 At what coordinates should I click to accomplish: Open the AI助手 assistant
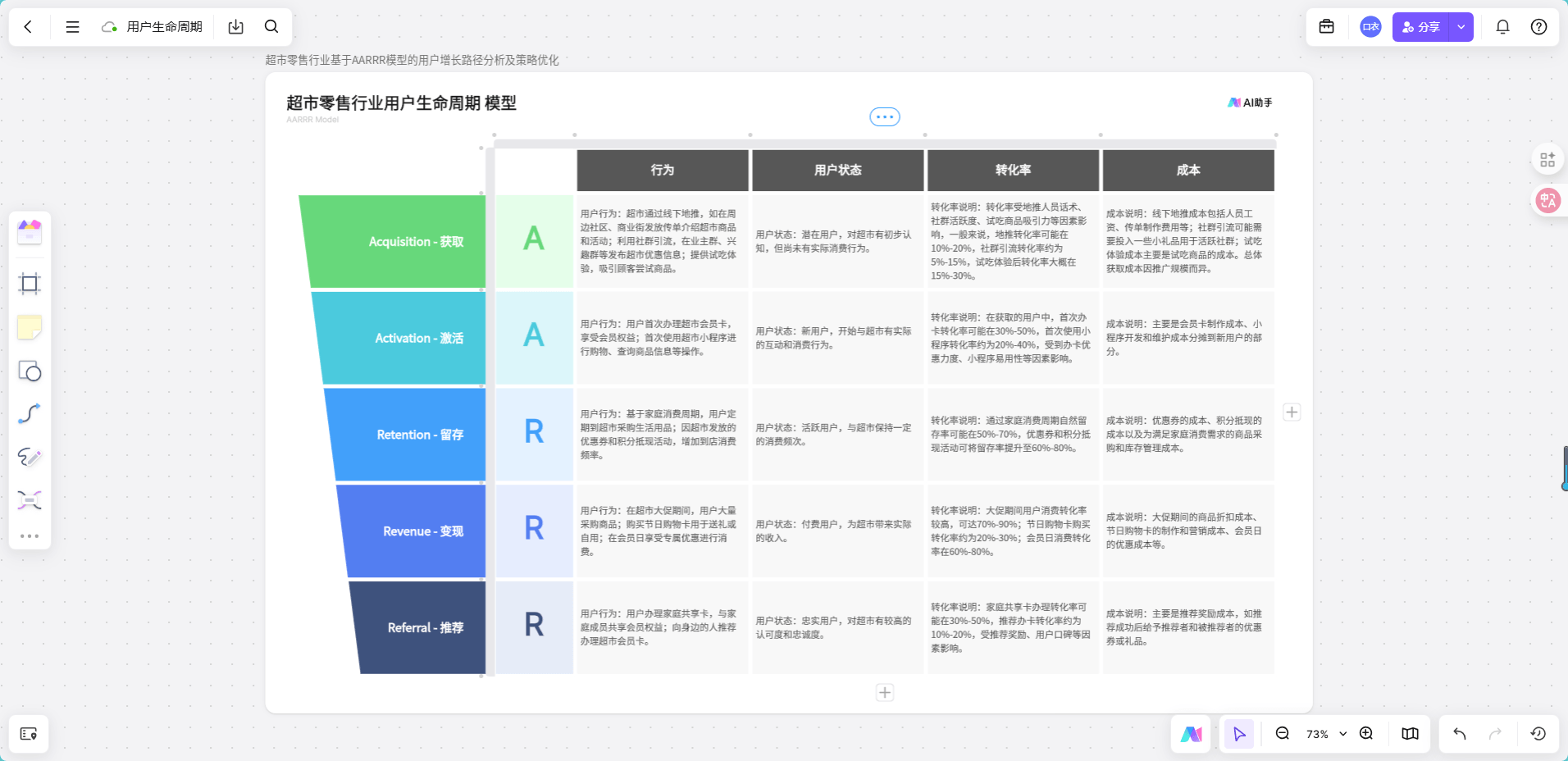click(1250, 102)
